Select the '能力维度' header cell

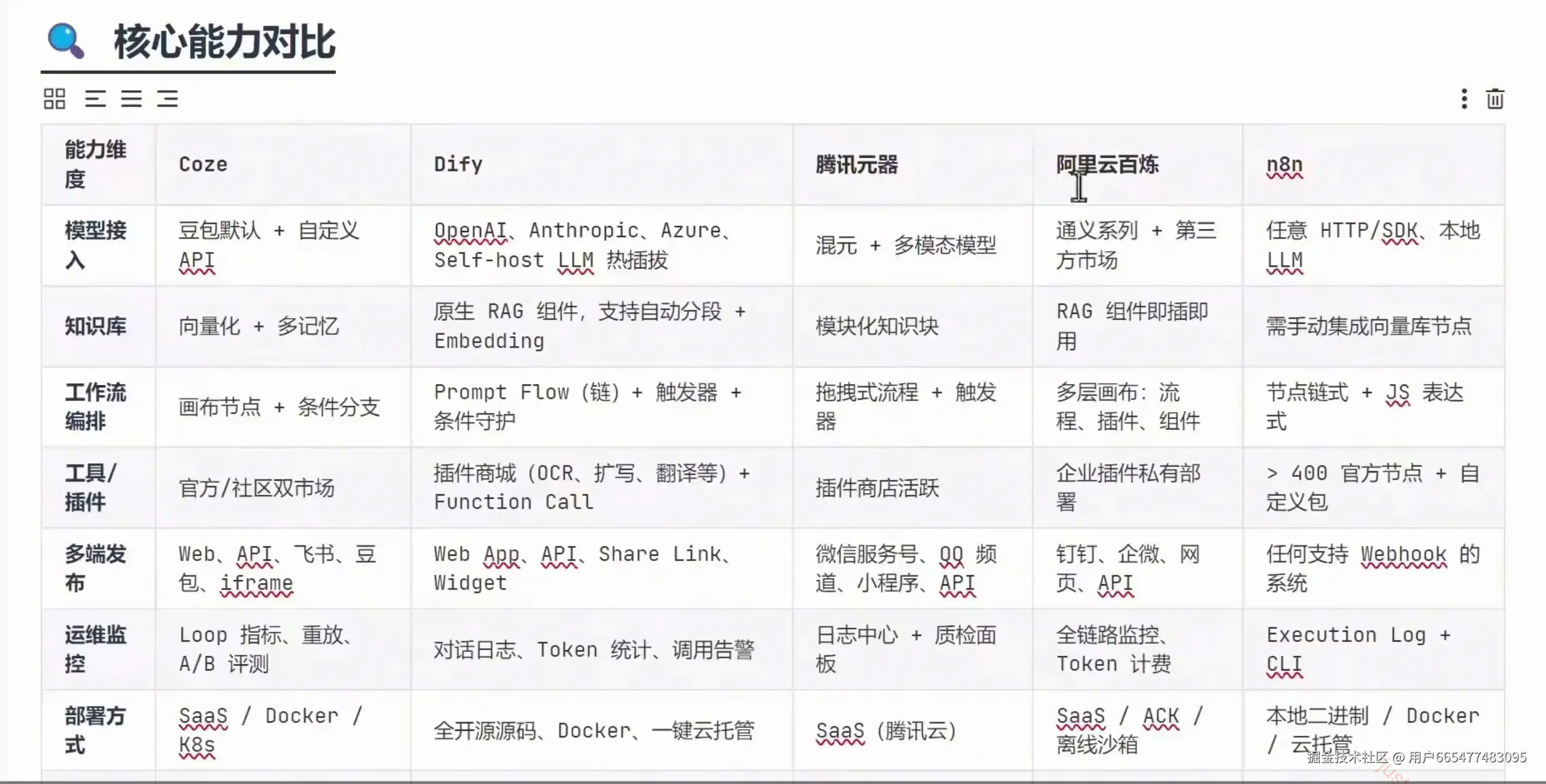(98, 164)
